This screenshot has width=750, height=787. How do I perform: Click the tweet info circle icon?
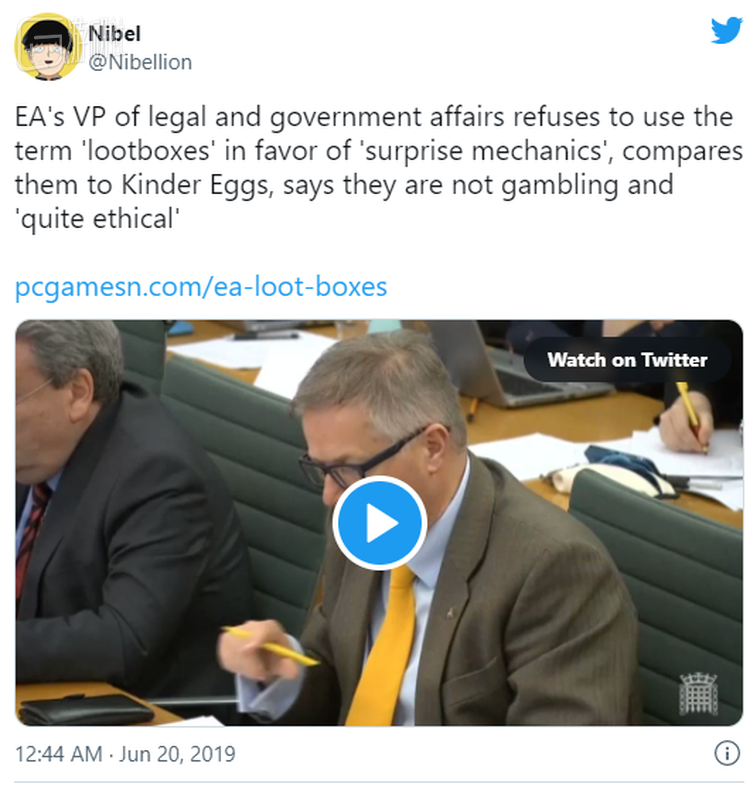[x=726, y=753]
